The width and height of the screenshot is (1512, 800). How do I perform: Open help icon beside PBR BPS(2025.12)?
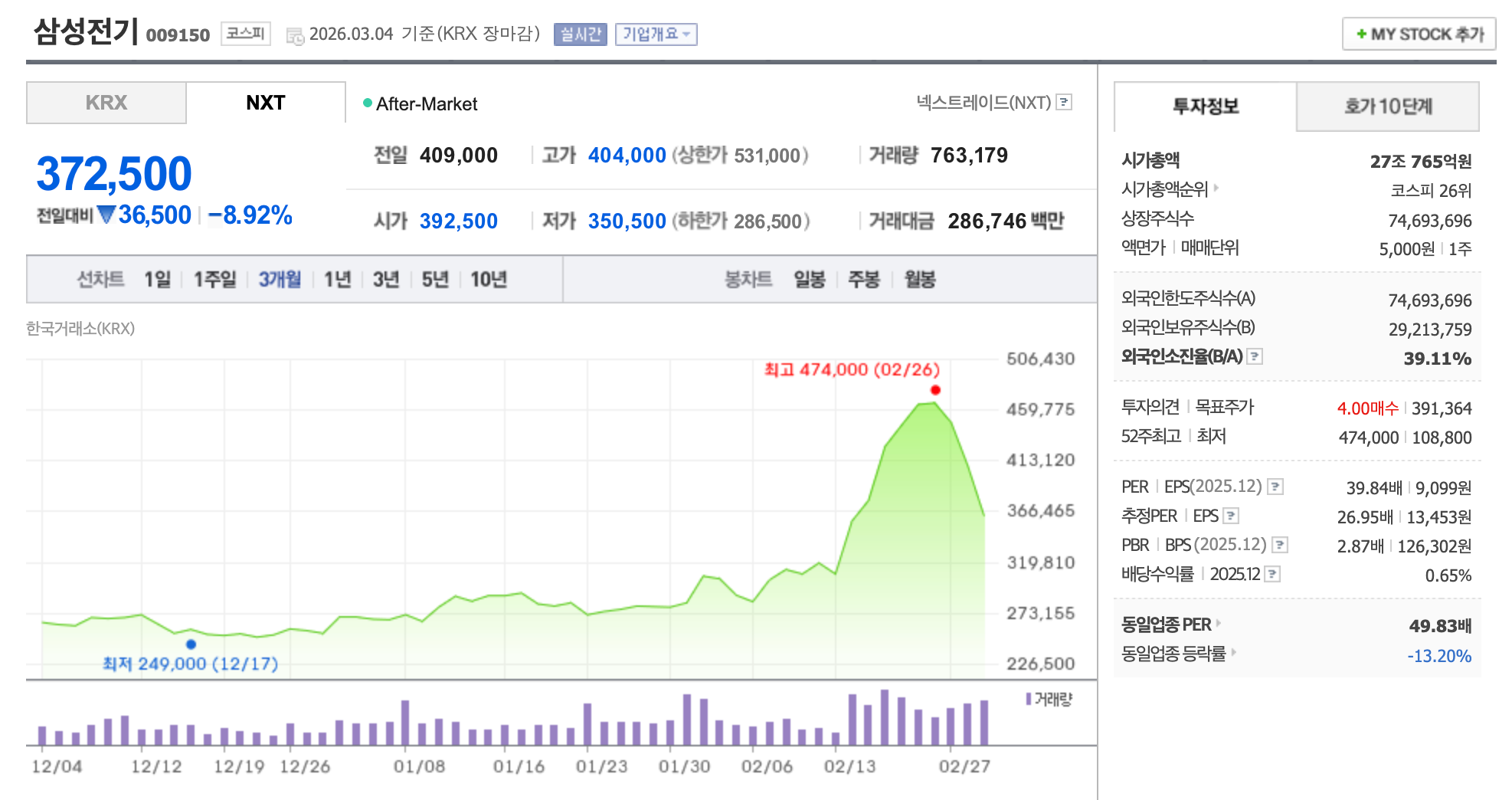[1280, 545]
